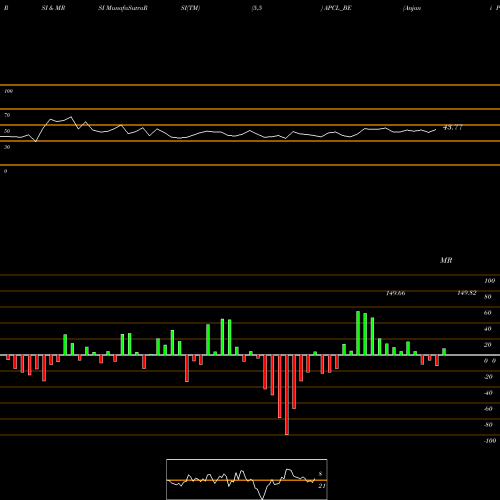Click the MR axis label -100
Image resolution: width=500 pixels, height=500 pixels.
pyautogui.click(x=490, y=441)
